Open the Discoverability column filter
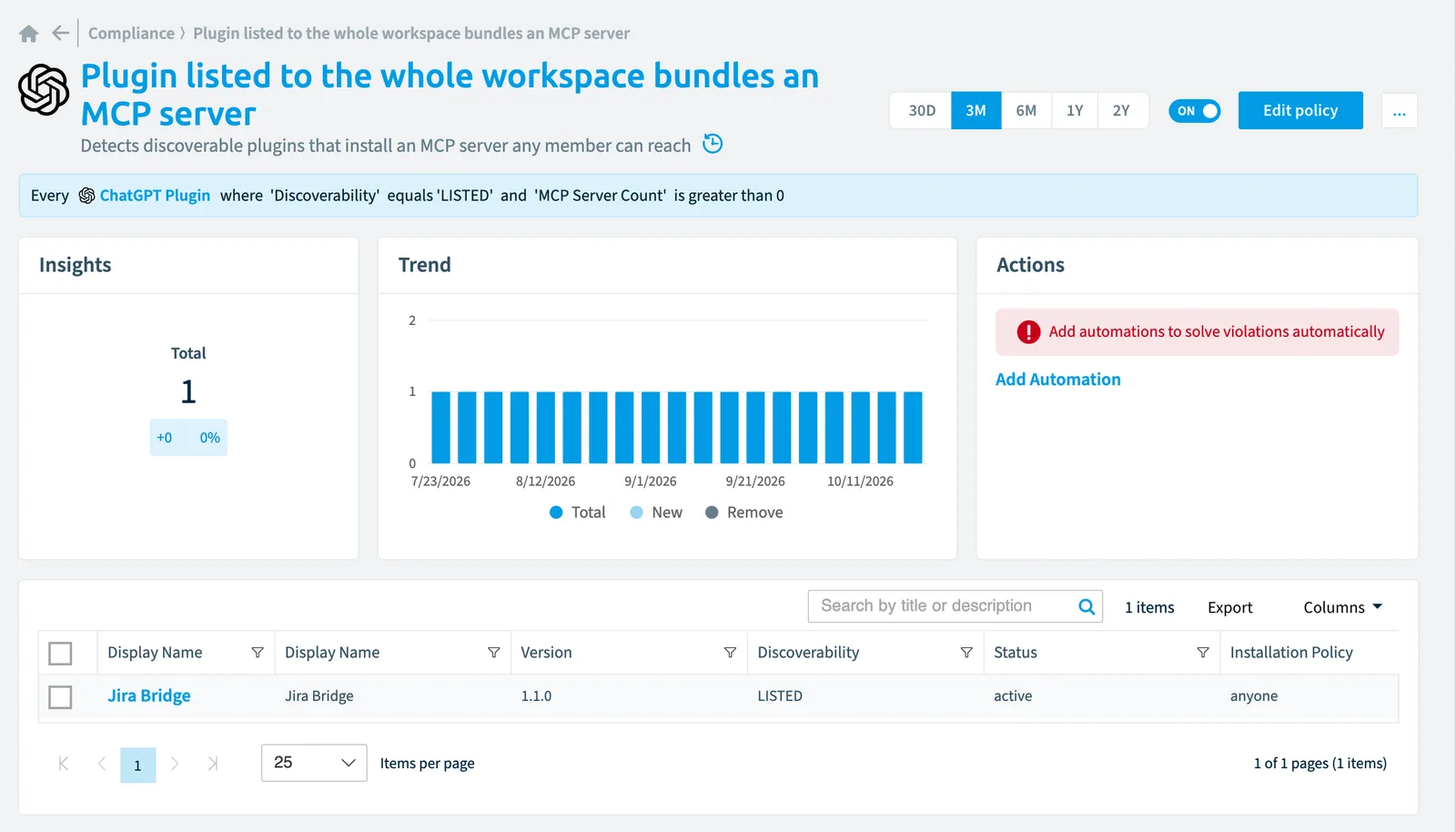Viewport: 1456px width, 832px height. coord(966,653)
